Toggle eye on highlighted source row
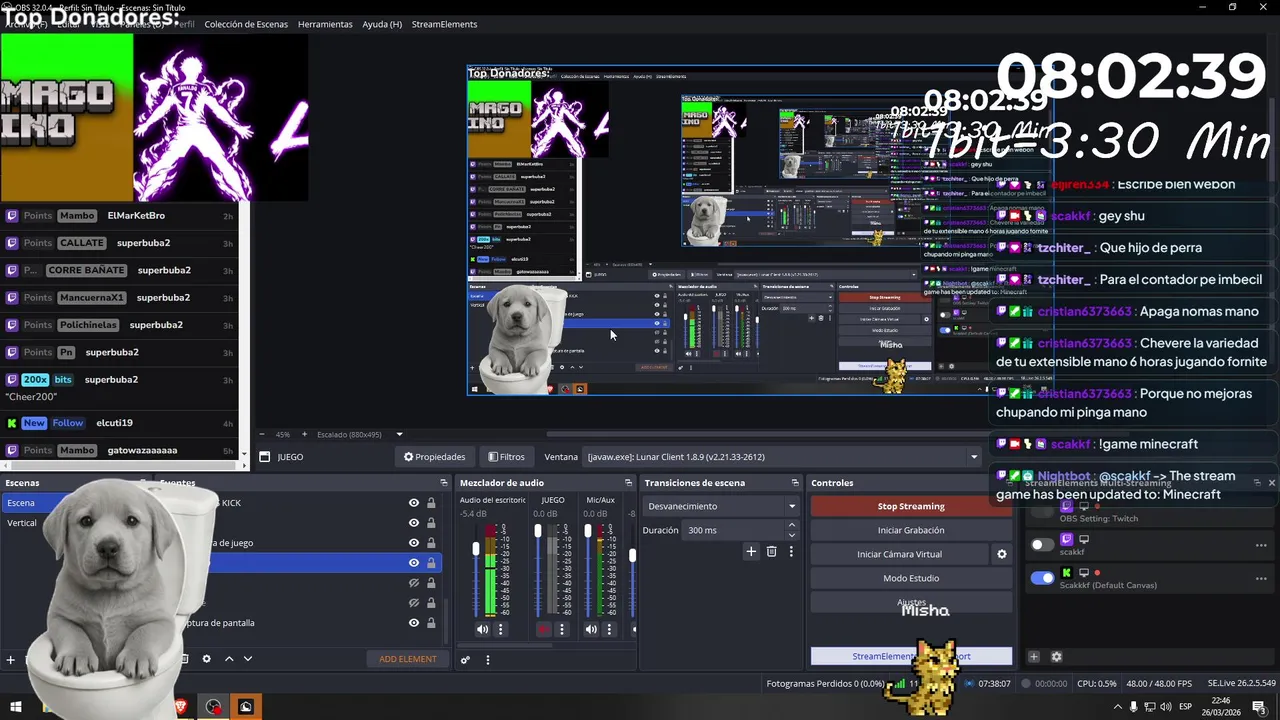Screen dimensions: 1280x720 (x=414, y=563)
